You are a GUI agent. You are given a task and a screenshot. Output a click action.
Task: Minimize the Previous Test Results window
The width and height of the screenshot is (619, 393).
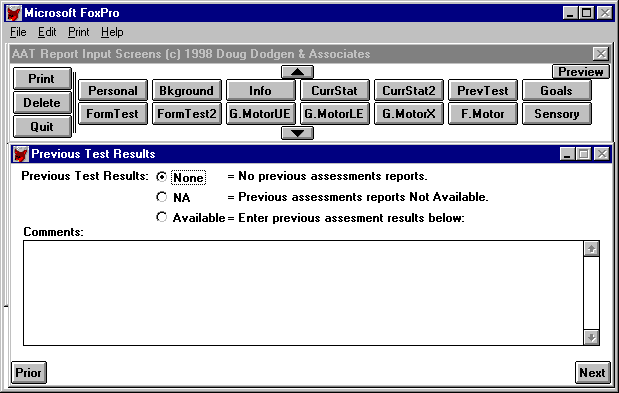click(x=567, y=154)
